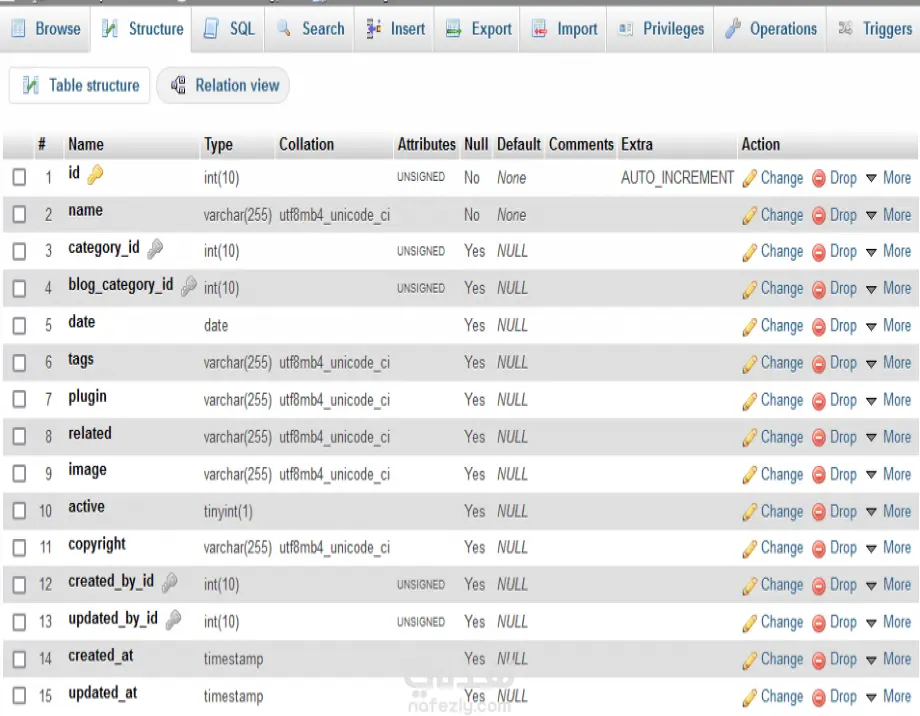Click Drop link for copyright column
Viewport: 920px width, 716px height.
click(x=843, y=548)
